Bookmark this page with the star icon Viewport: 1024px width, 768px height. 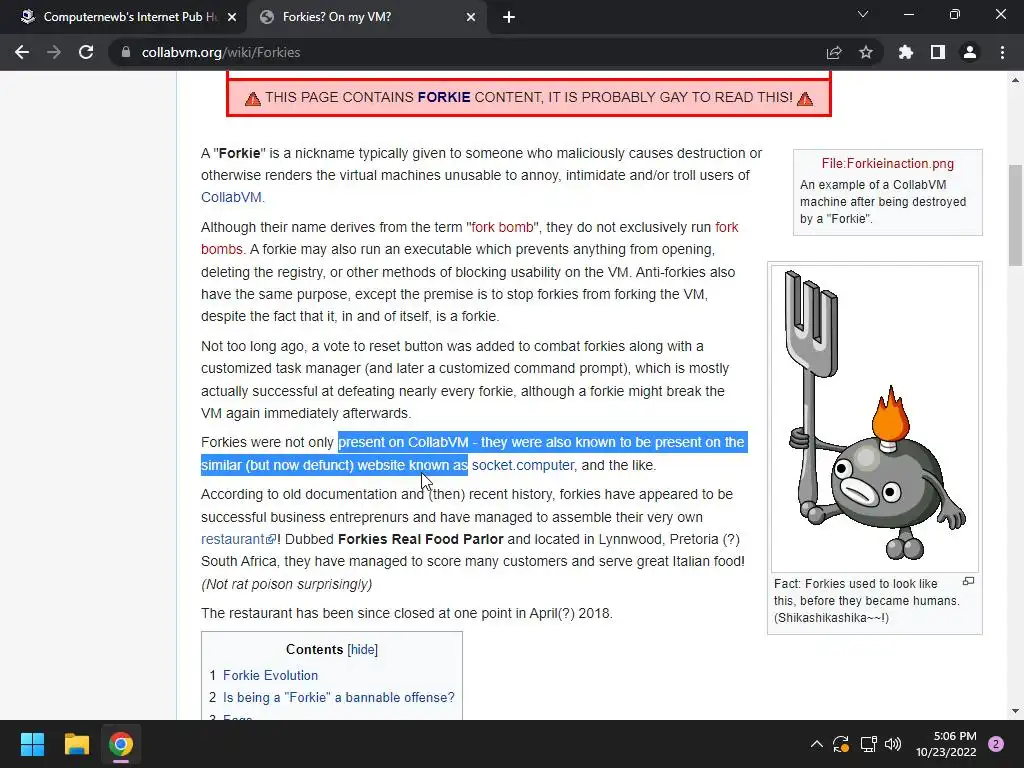click(866, 52)
